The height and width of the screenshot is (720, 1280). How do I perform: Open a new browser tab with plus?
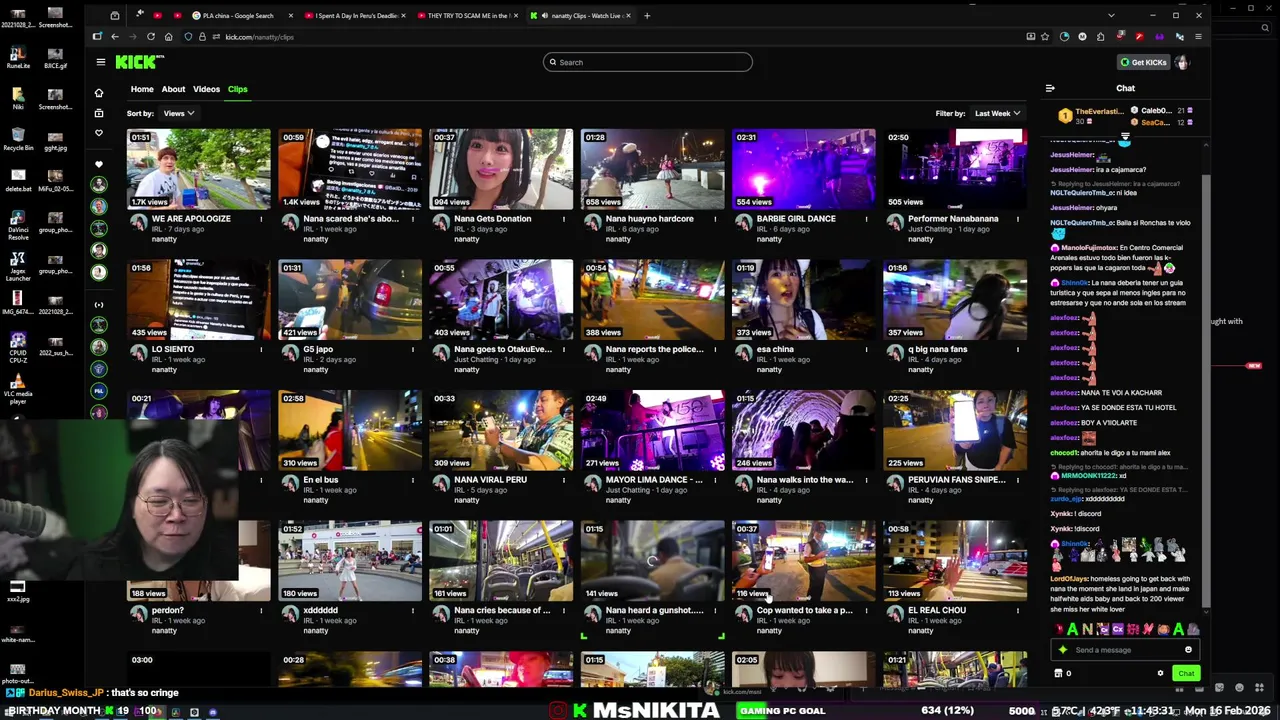pos(647,15)
